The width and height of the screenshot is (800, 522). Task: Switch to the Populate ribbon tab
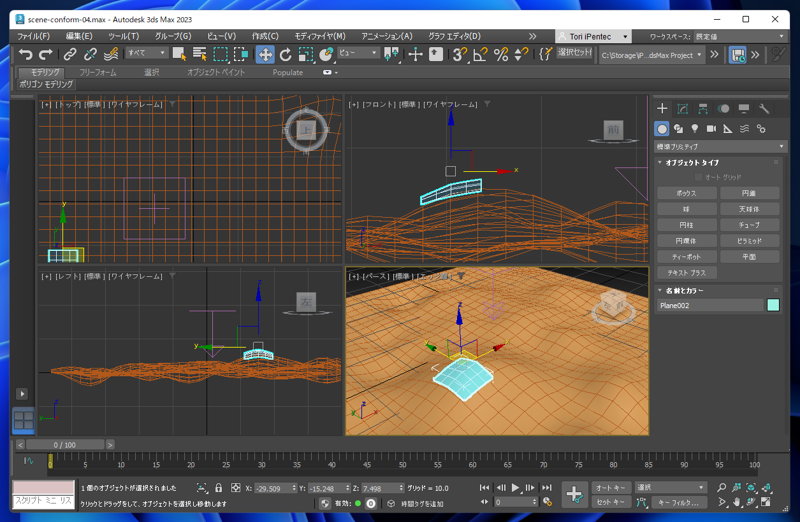[x=288, y=72]
